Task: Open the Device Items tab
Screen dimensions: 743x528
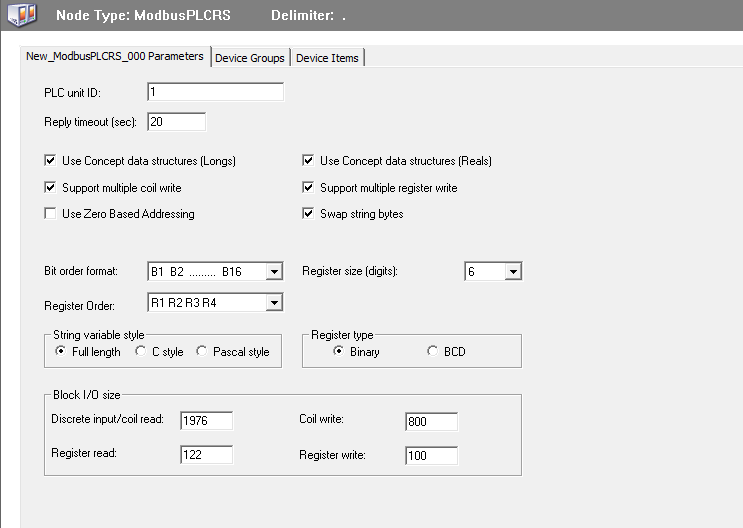Action: tap(328, 58)
